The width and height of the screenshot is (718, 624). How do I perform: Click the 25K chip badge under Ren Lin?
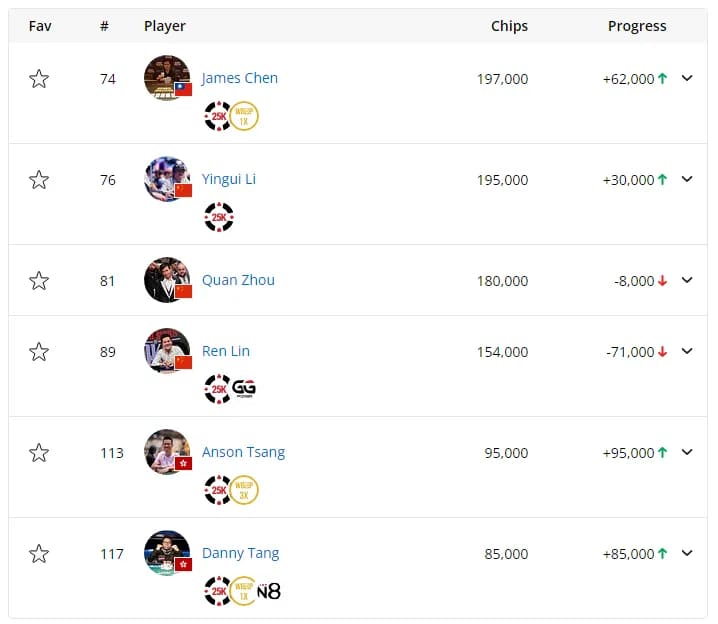(x=218, y=388)
